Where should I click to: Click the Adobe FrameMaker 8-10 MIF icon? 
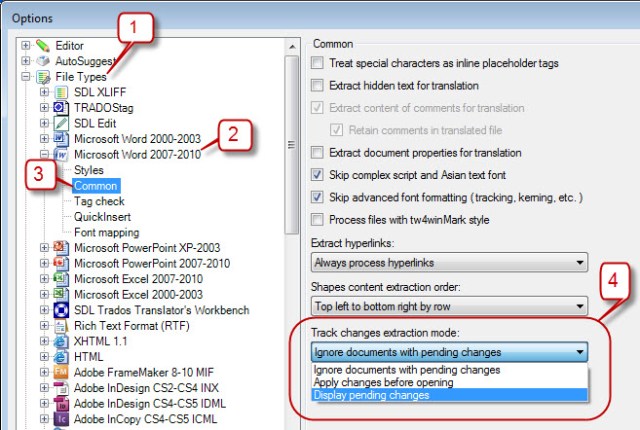coord(59,371)
